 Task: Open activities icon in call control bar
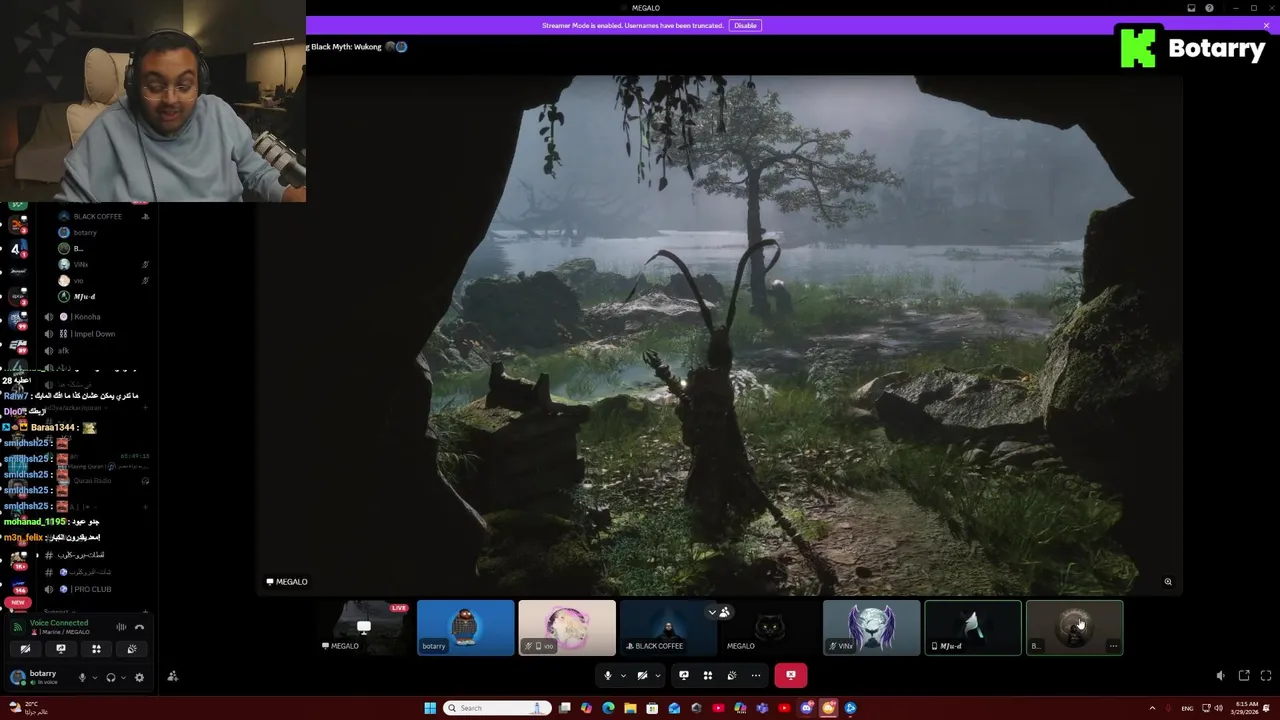pyautogui.click(x=708, y=675)
